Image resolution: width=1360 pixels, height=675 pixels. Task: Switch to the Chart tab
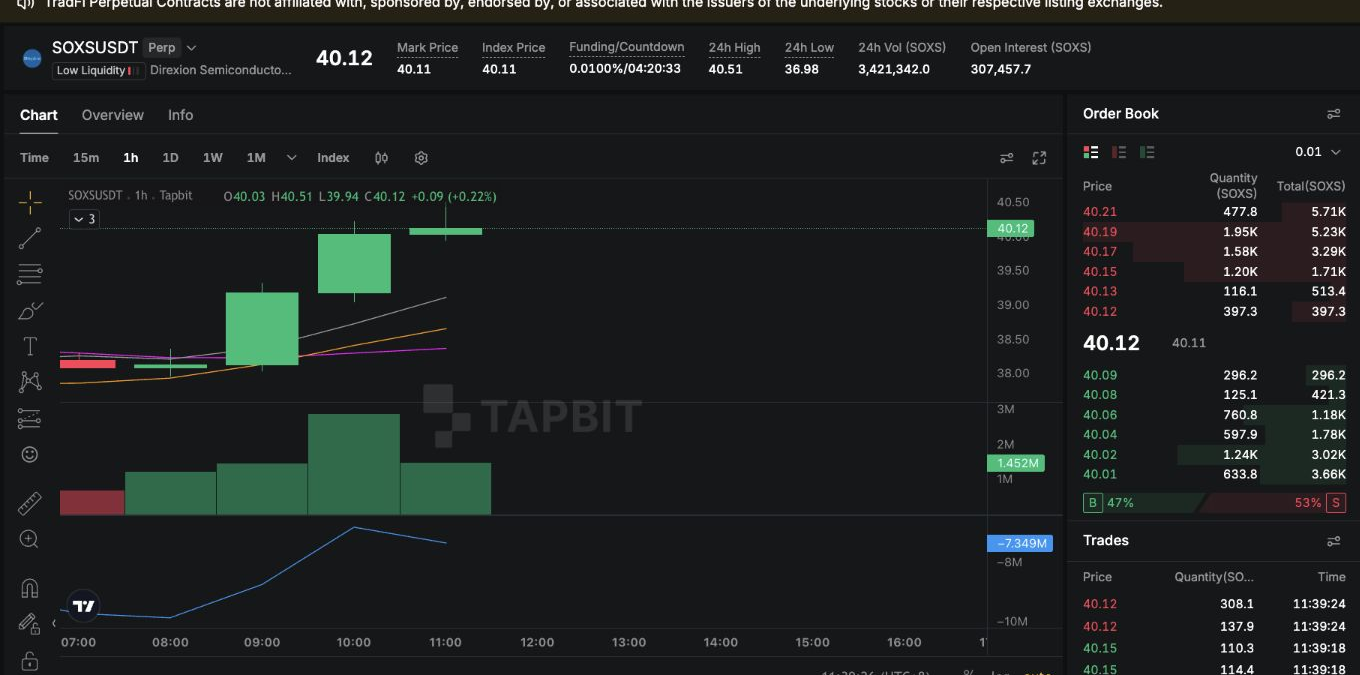click(x=39, y=115)
